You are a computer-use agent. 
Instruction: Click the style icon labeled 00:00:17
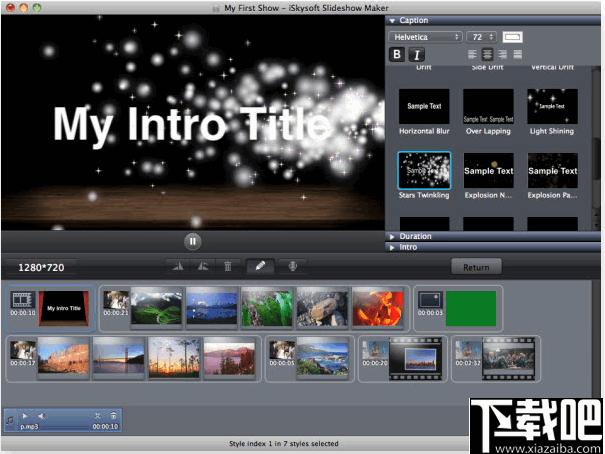coord(23,350)
